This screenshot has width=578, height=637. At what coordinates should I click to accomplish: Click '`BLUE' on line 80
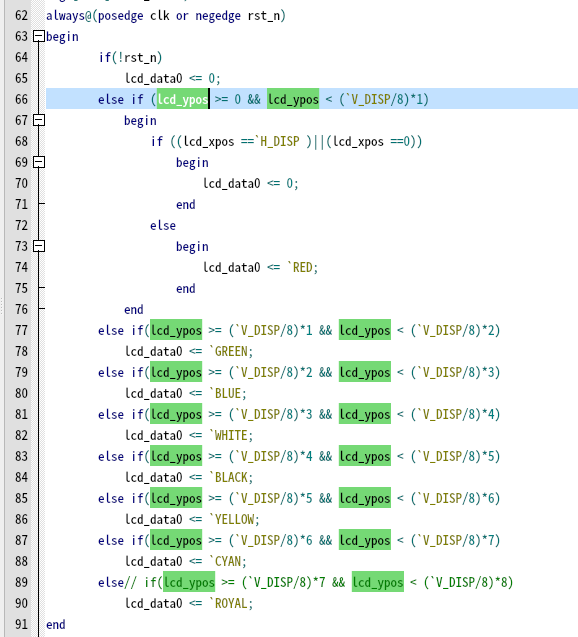(225, 394)
